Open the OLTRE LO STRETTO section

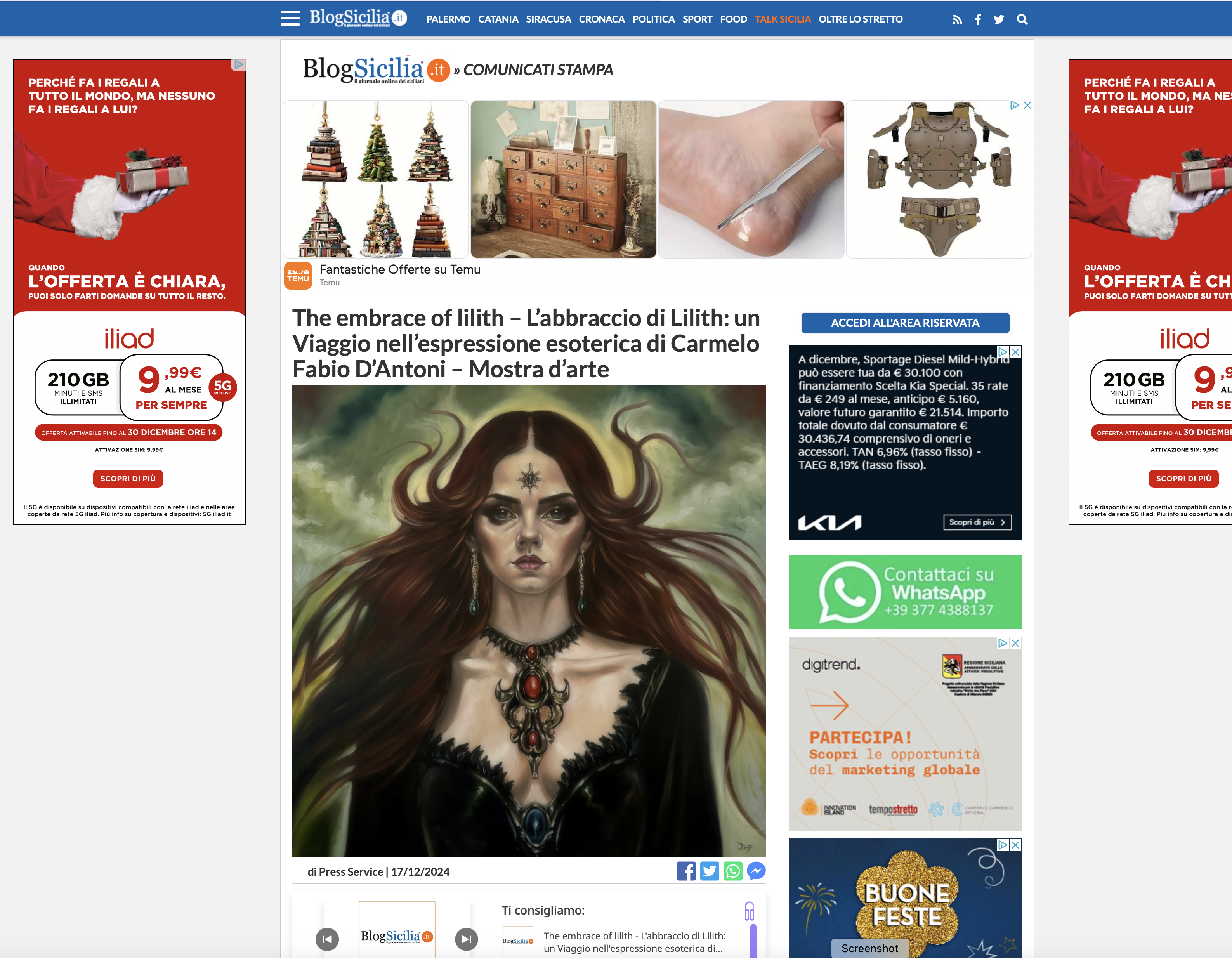[x=860, y=19]
